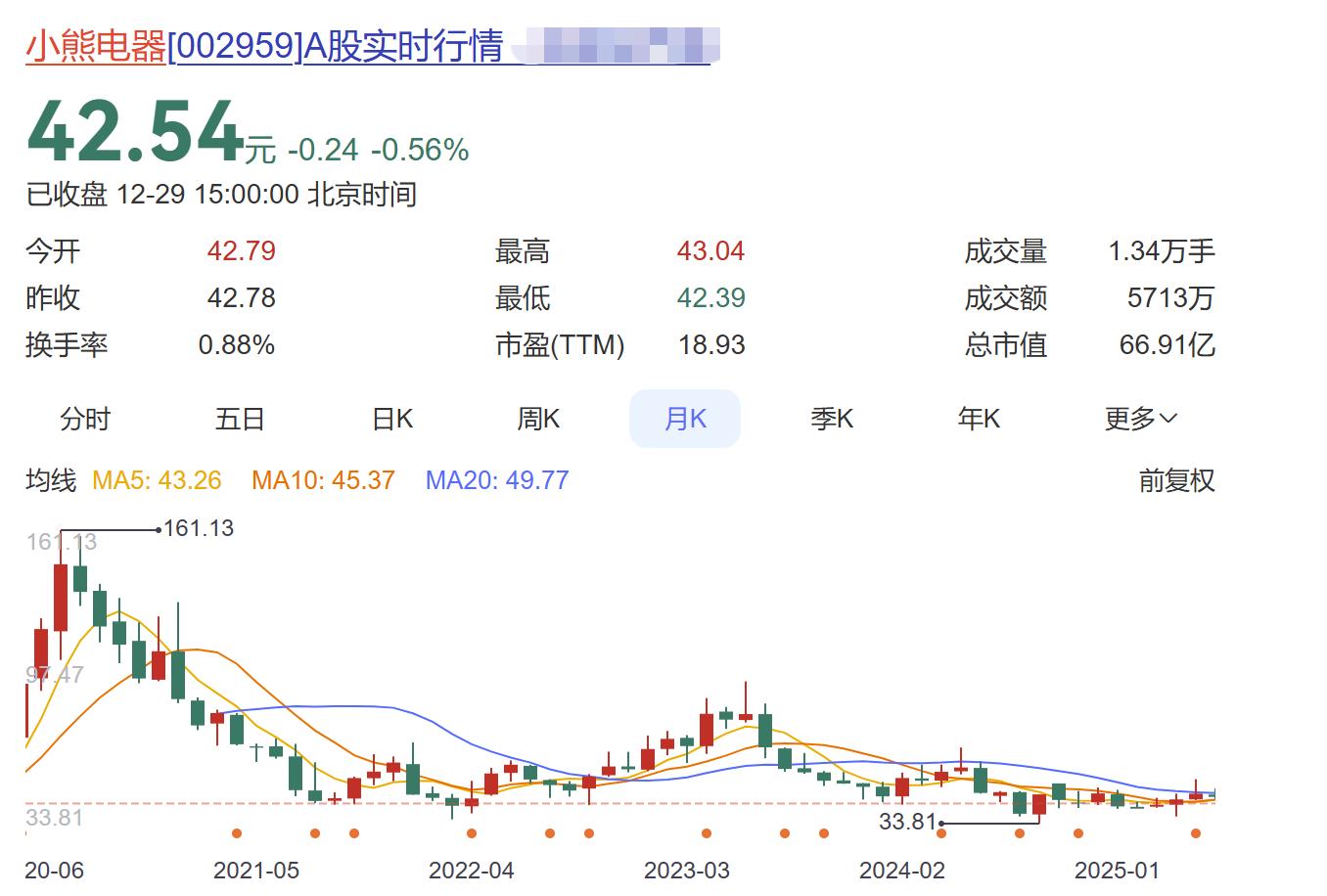Click the MA5: 43.26 moving average label
The width and height of the screenshot is (1327, 896).
tap(157, 480)
